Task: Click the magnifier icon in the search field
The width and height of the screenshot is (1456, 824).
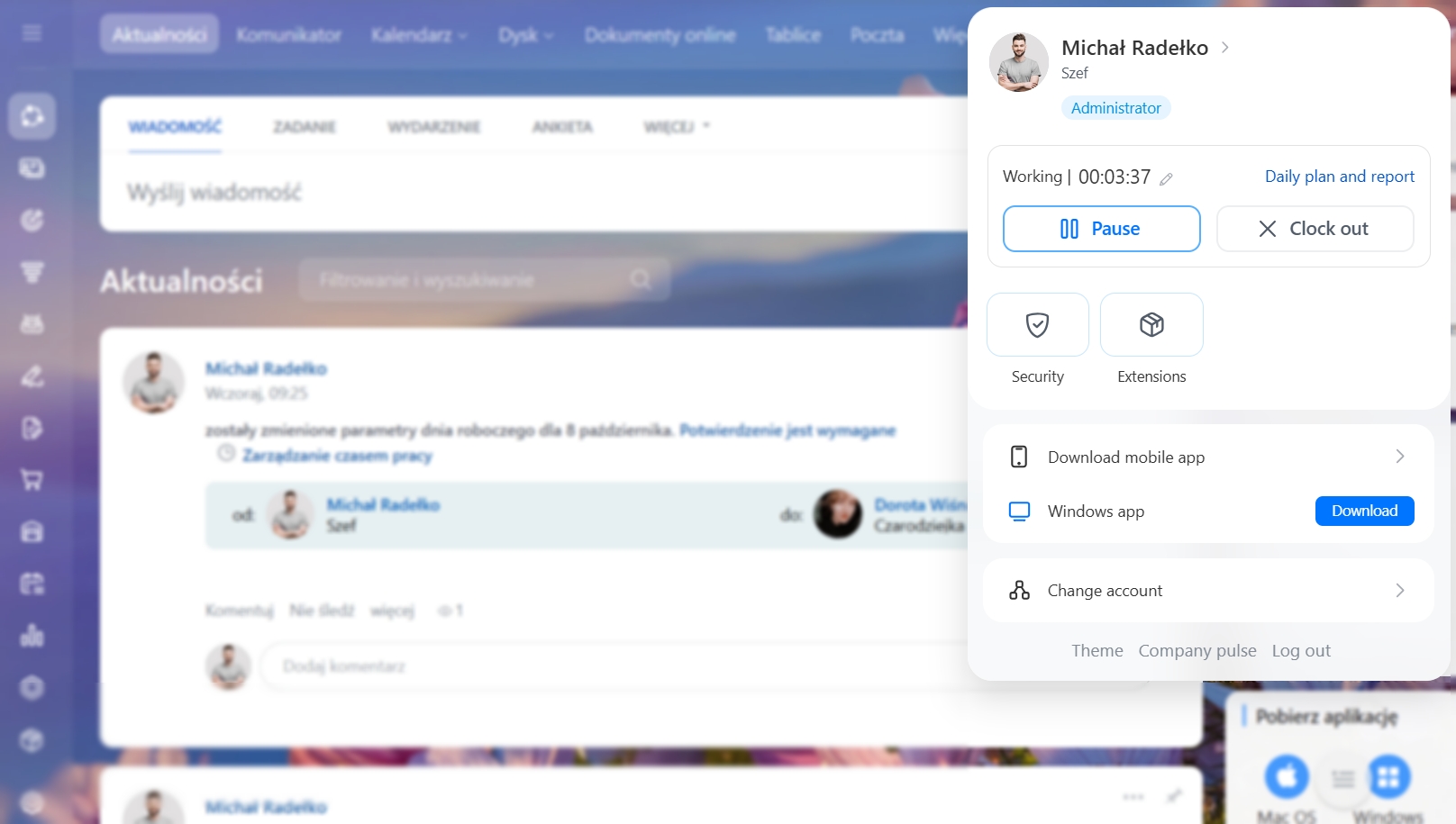Action: pyautogui.click(x=641, y=279)
